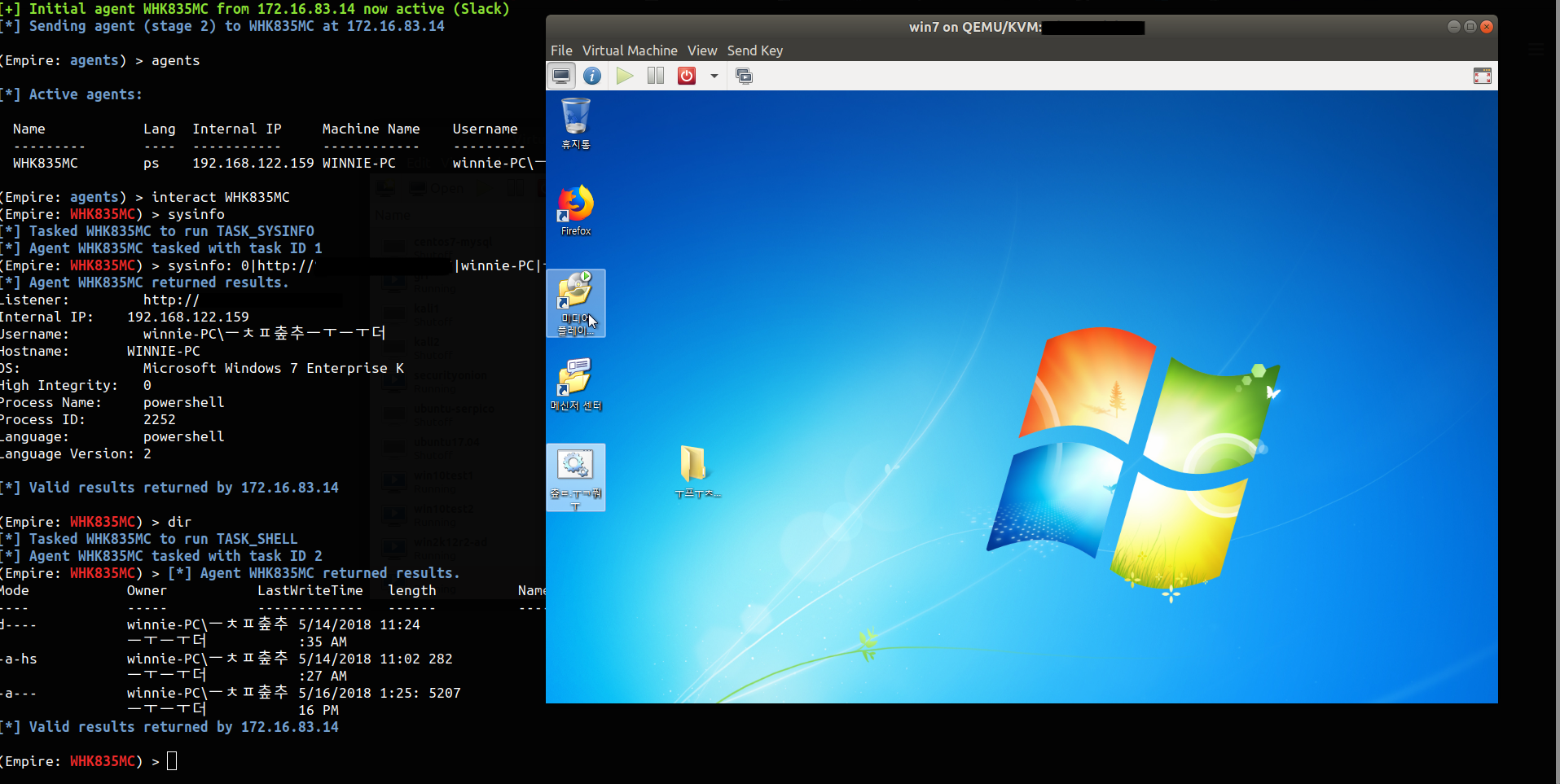Open the virtual machine console switcher icon
The image size is (1560, 784).
pyautogui.click(x=743, y=76)
